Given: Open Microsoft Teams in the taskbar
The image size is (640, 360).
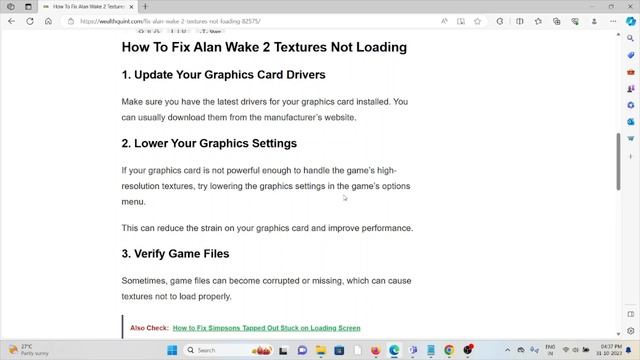Looking at the screenshot, I should click(x=413, y=350).
